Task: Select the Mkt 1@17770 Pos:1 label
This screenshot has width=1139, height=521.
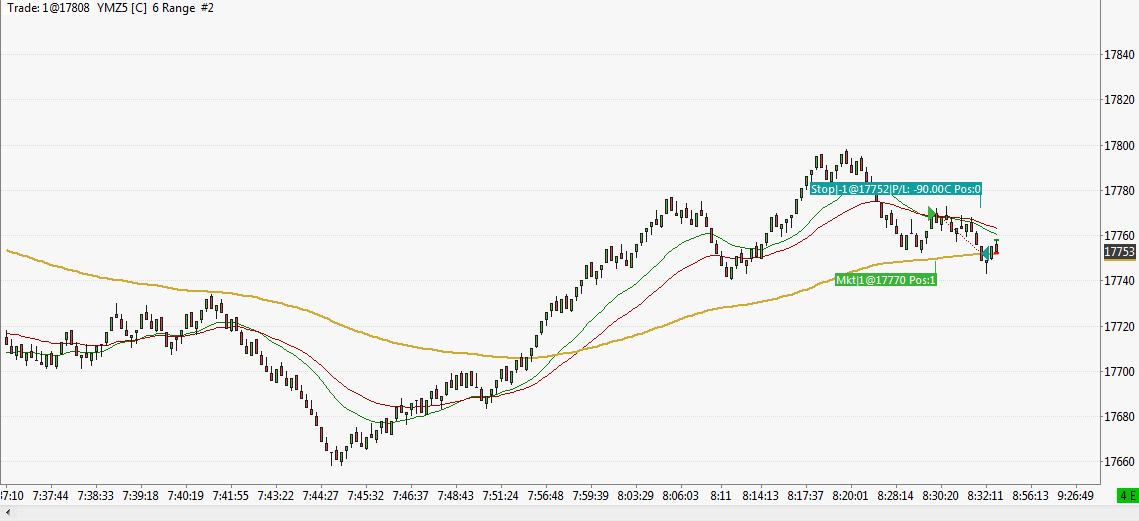Action: point(885,279)
